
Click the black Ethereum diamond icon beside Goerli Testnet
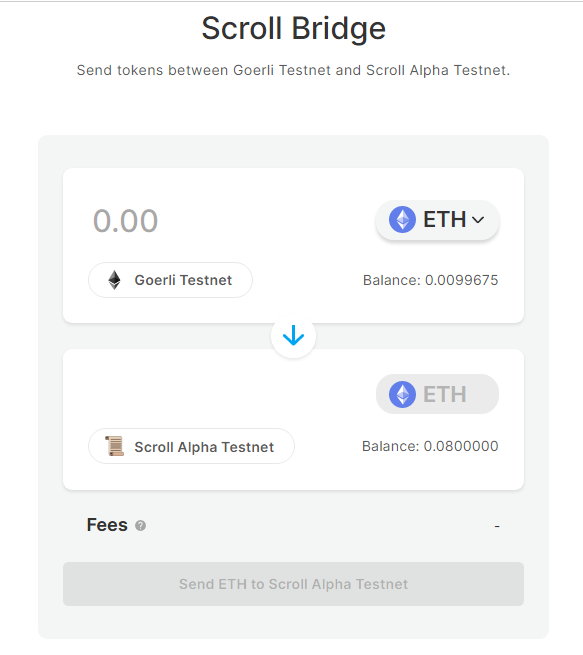click(x=114, y=280)
